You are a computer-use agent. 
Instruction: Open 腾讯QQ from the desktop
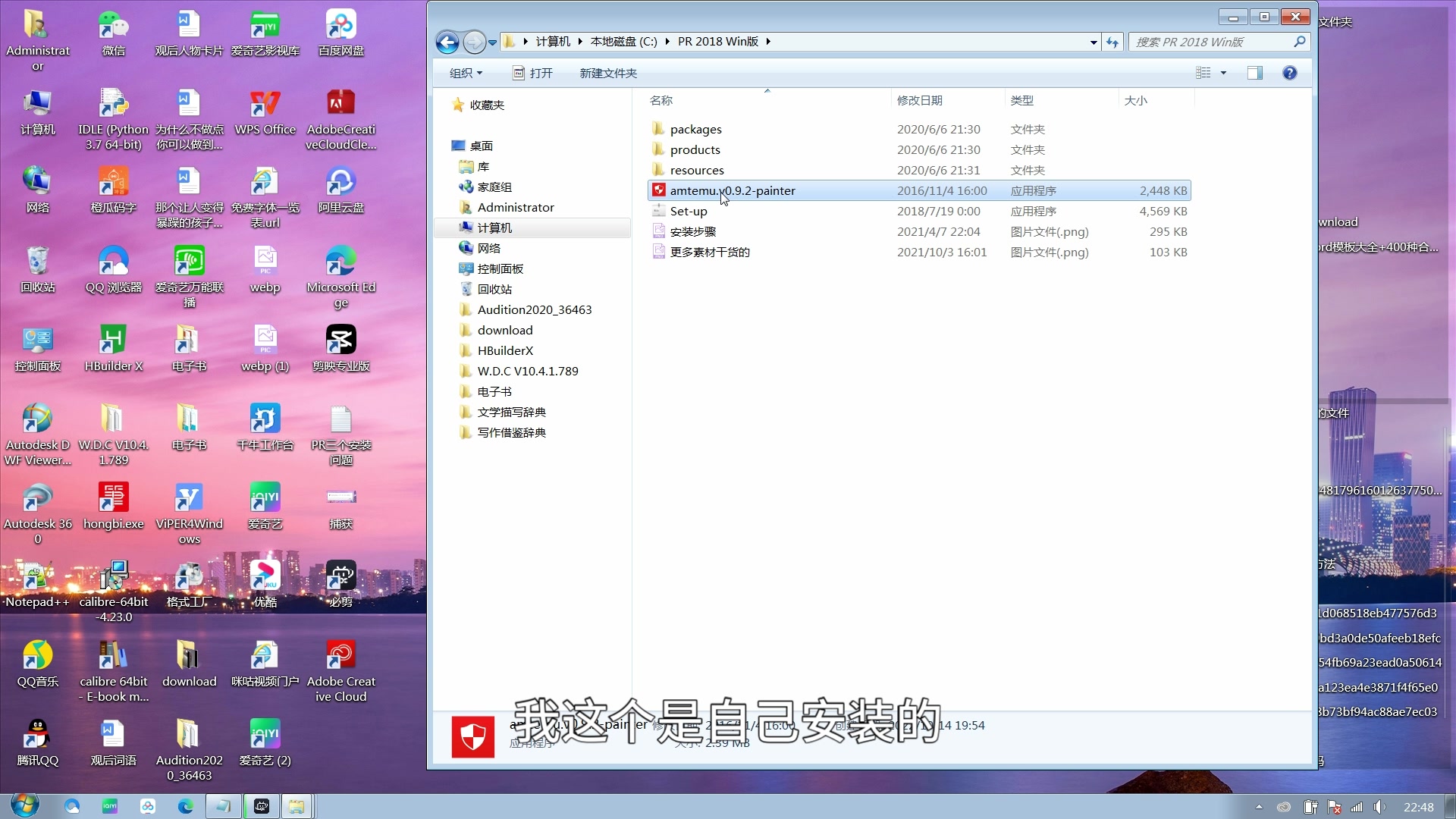(37, 736)
